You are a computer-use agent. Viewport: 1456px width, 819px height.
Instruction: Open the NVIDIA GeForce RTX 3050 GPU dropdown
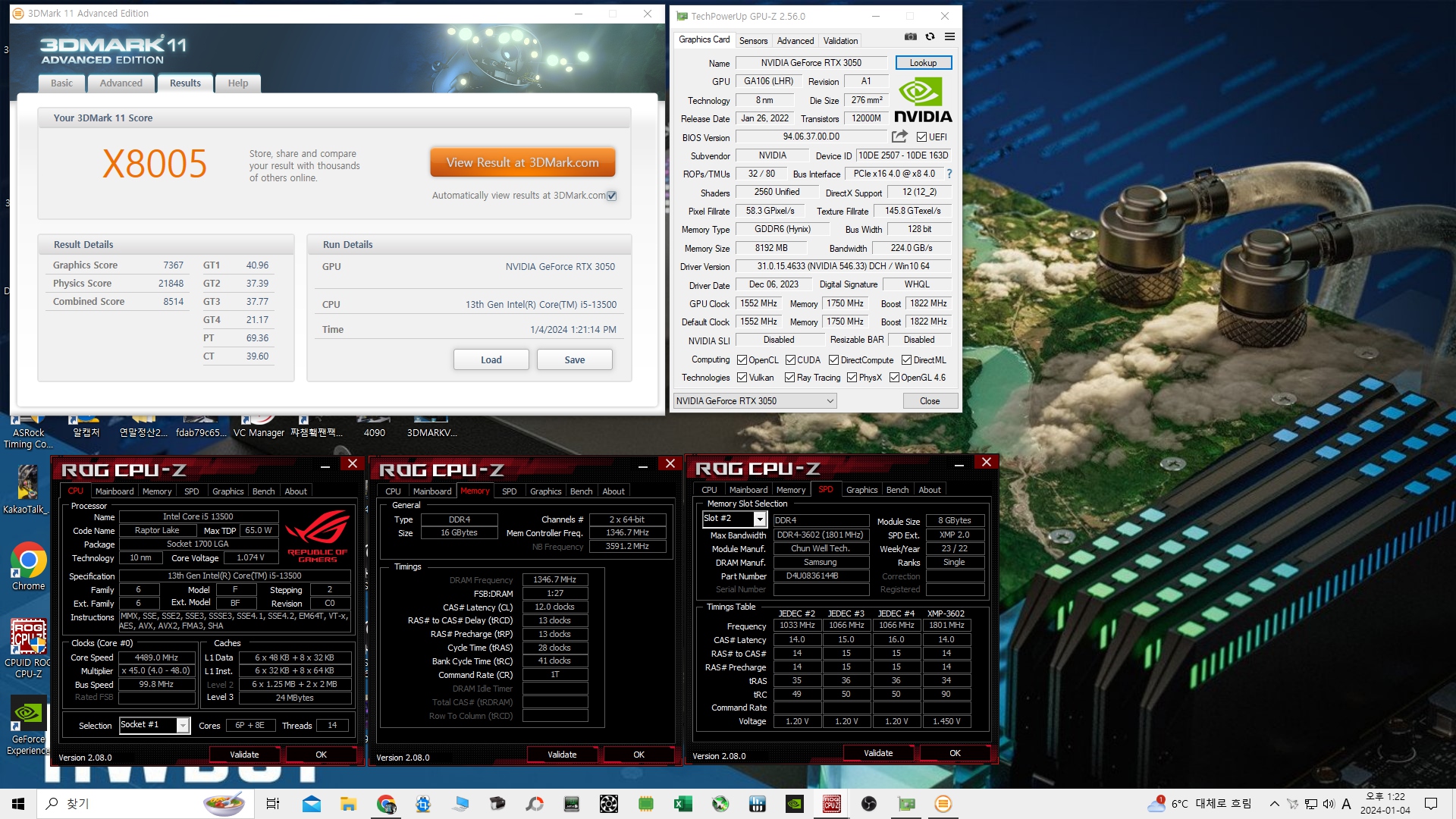coord(755,401)
